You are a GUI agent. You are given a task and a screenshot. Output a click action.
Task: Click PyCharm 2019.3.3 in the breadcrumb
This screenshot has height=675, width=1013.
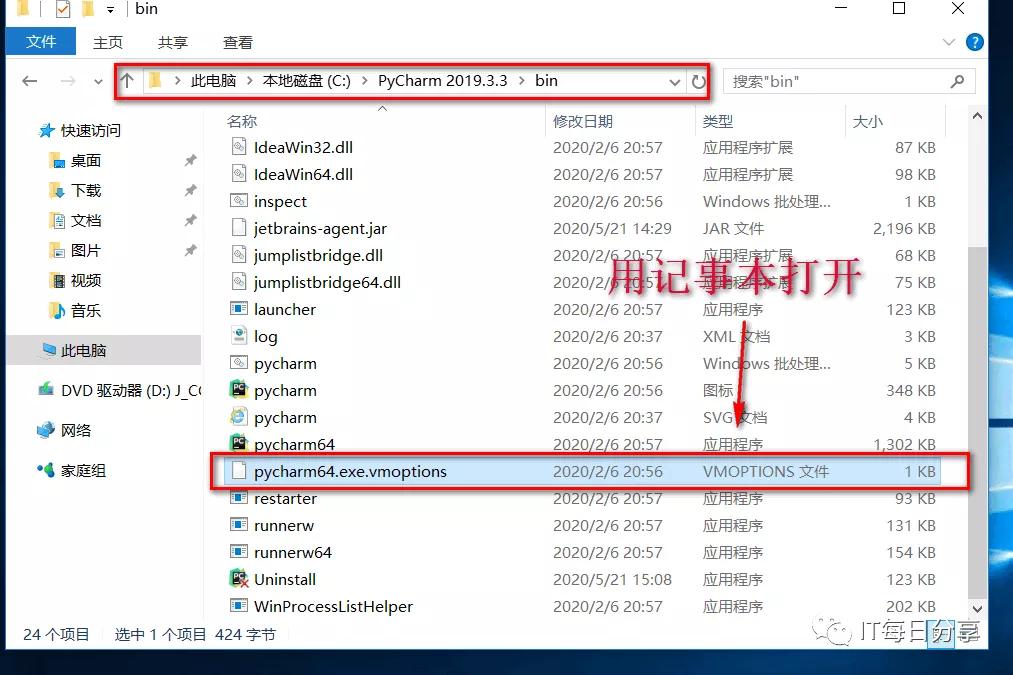[443, 81]
